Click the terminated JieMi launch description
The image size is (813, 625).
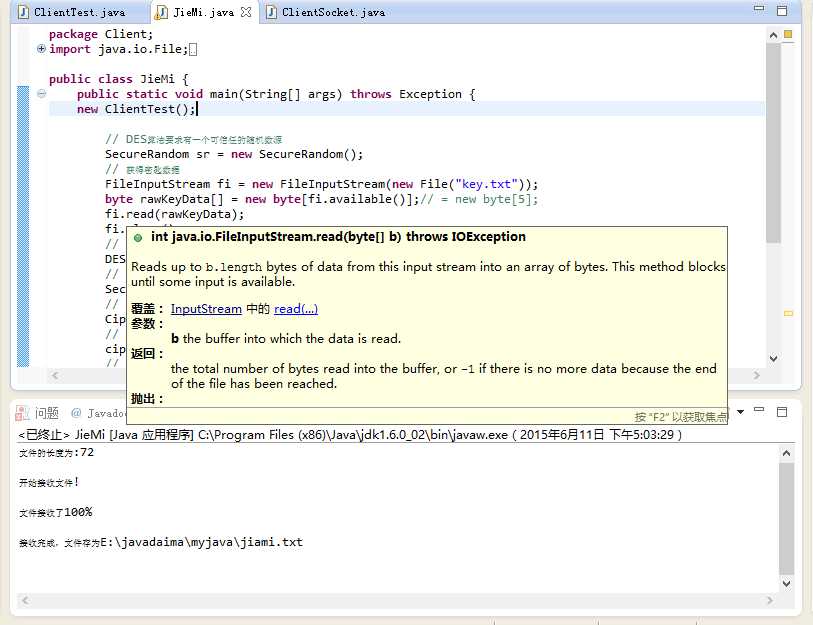pyautogui.click(x=350, y=435)
